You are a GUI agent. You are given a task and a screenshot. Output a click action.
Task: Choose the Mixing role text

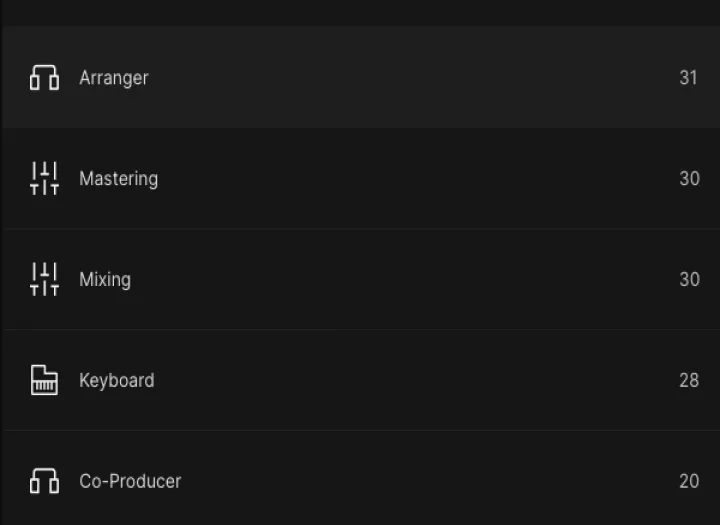(105, 279)
